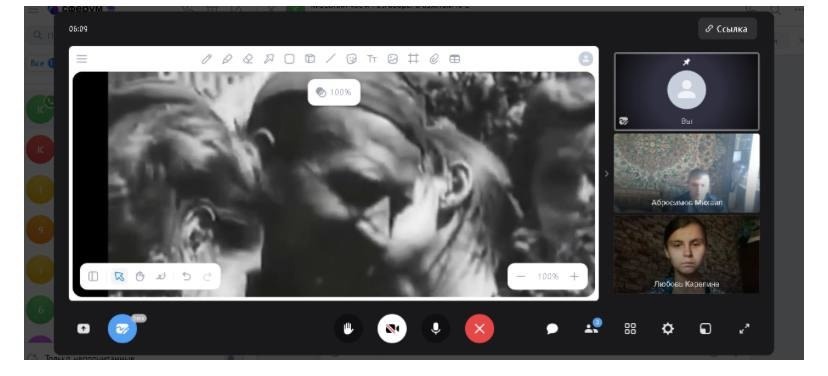Collapse the participants side panel arrow
This screenshot has height=376, width=828.
(x=606, y=173)
